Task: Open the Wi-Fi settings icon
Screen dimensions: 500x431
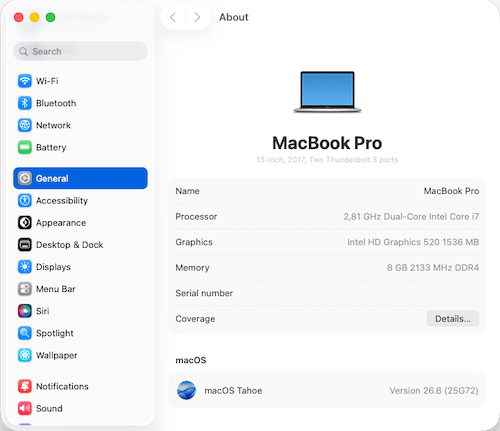Action: pos(25,81)
